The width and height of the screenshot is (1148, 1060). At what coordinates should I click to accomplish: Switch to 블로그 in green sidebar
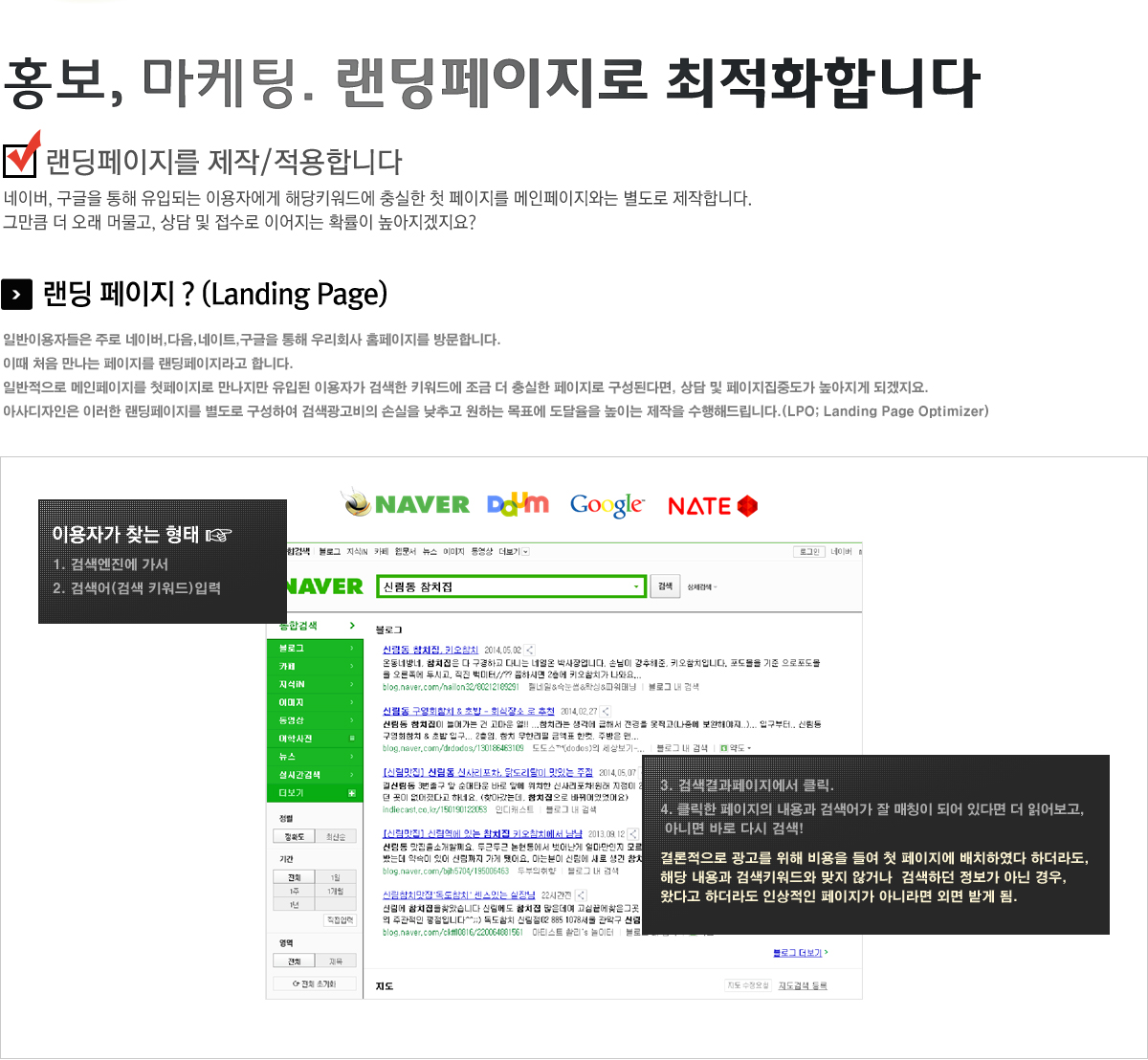[x=315, y=649]
